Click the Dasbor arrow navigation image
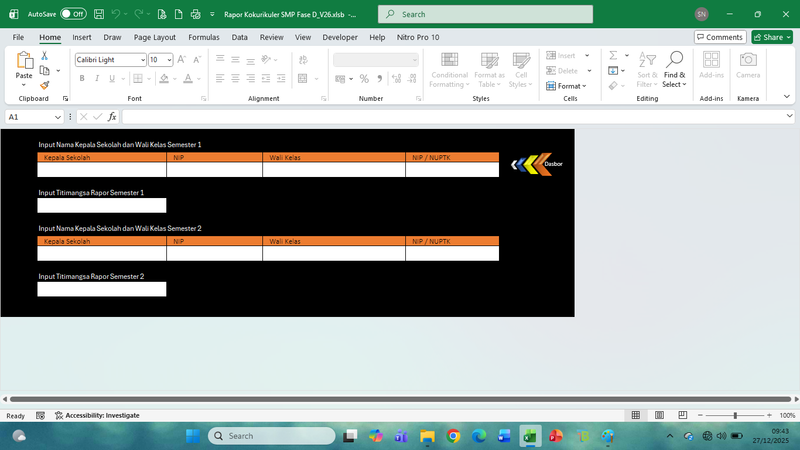This screenshot has height=450, width=800. 537,164
